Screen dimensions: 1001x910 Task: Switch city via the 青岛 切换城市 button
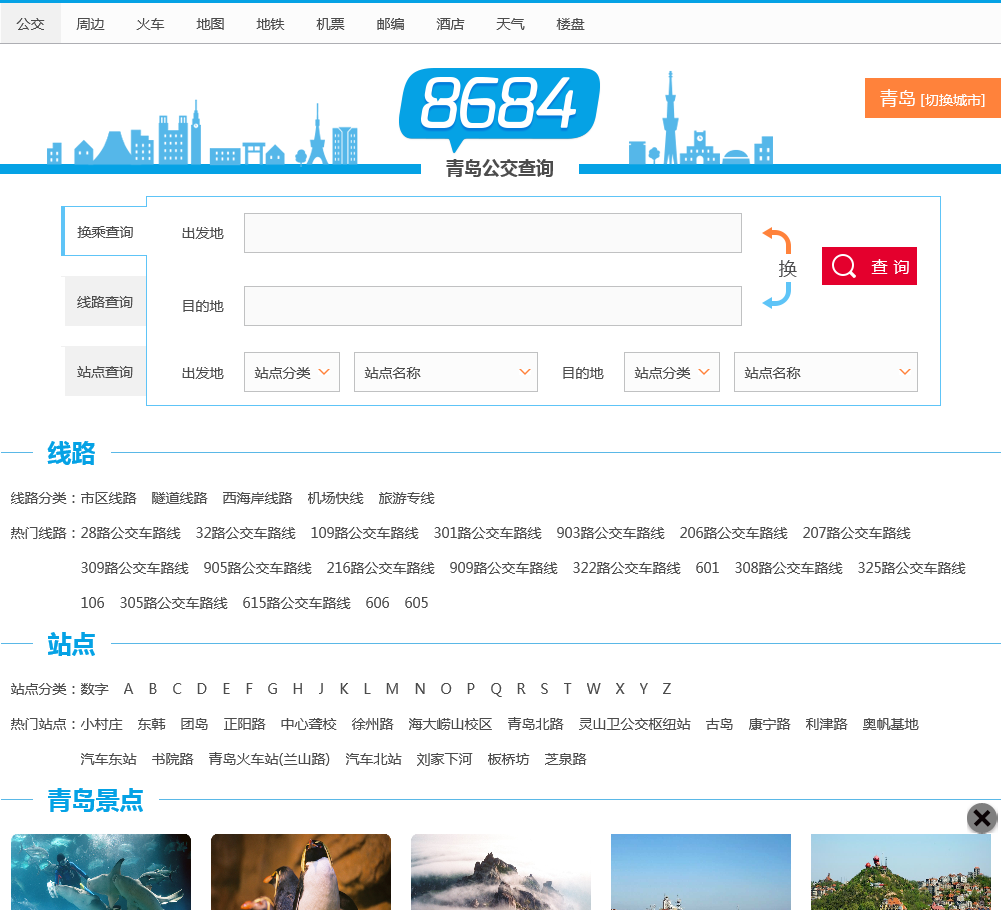932,98
